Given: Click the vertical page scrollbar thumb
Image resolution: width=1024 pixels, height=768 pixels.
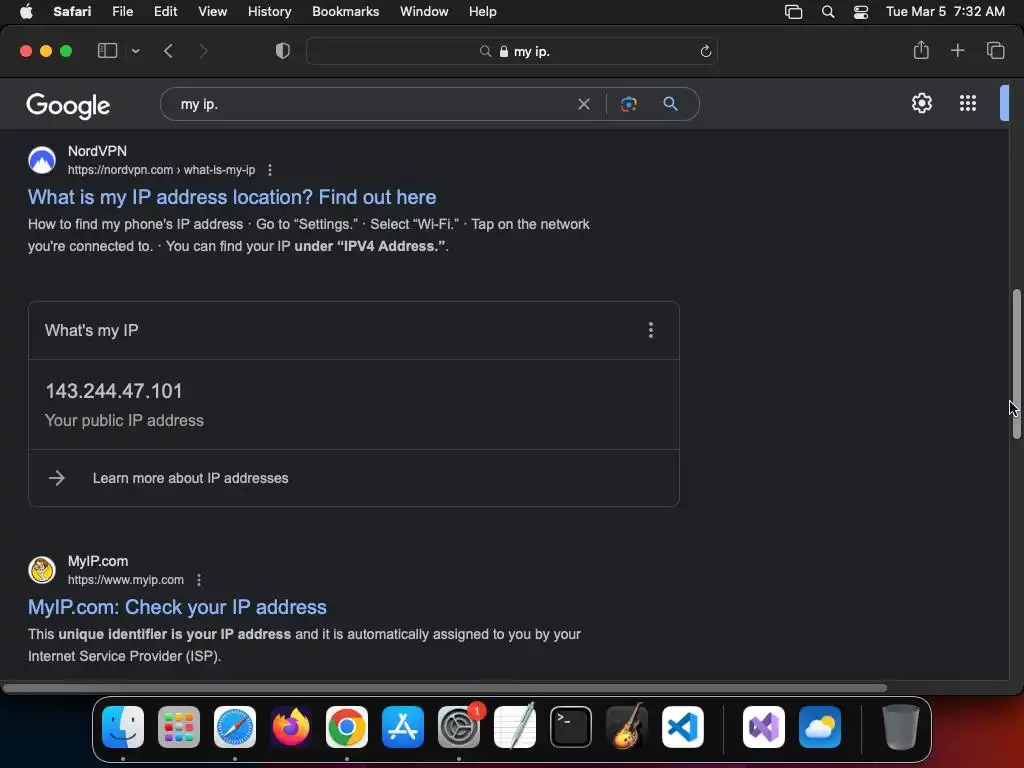Looking at the screenshot, I should click(x=1016, y=364).
